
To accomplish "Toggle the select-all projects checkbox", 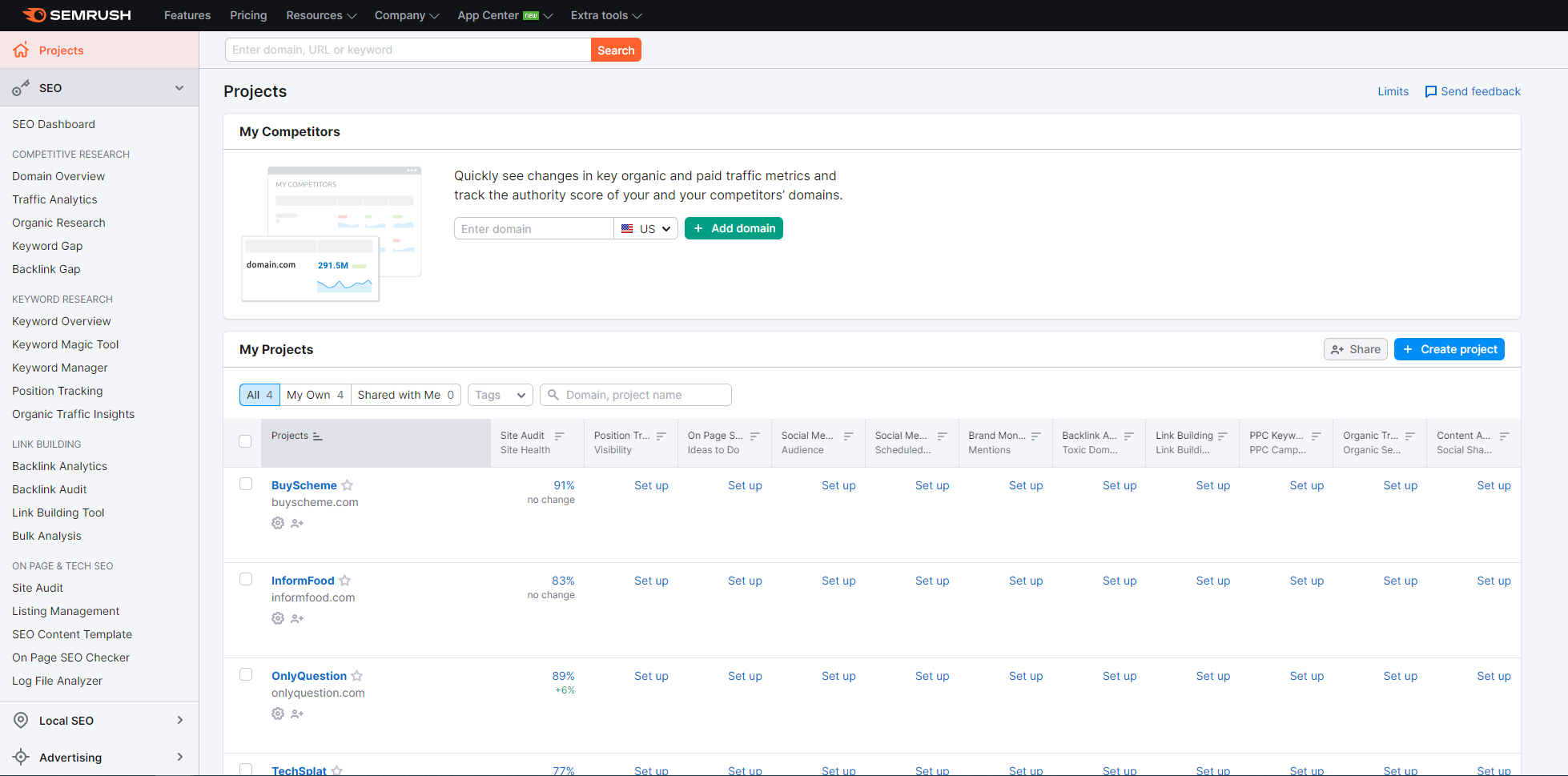I will pyautogui.click(x=245, y=441).
